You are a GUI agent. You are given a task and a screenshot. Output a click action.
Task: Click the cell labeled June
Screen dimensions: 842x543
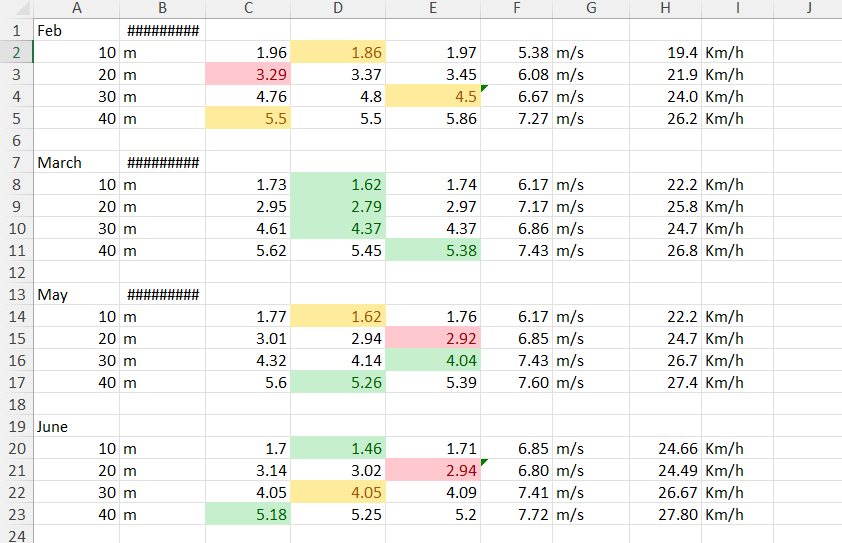[76, 426]
